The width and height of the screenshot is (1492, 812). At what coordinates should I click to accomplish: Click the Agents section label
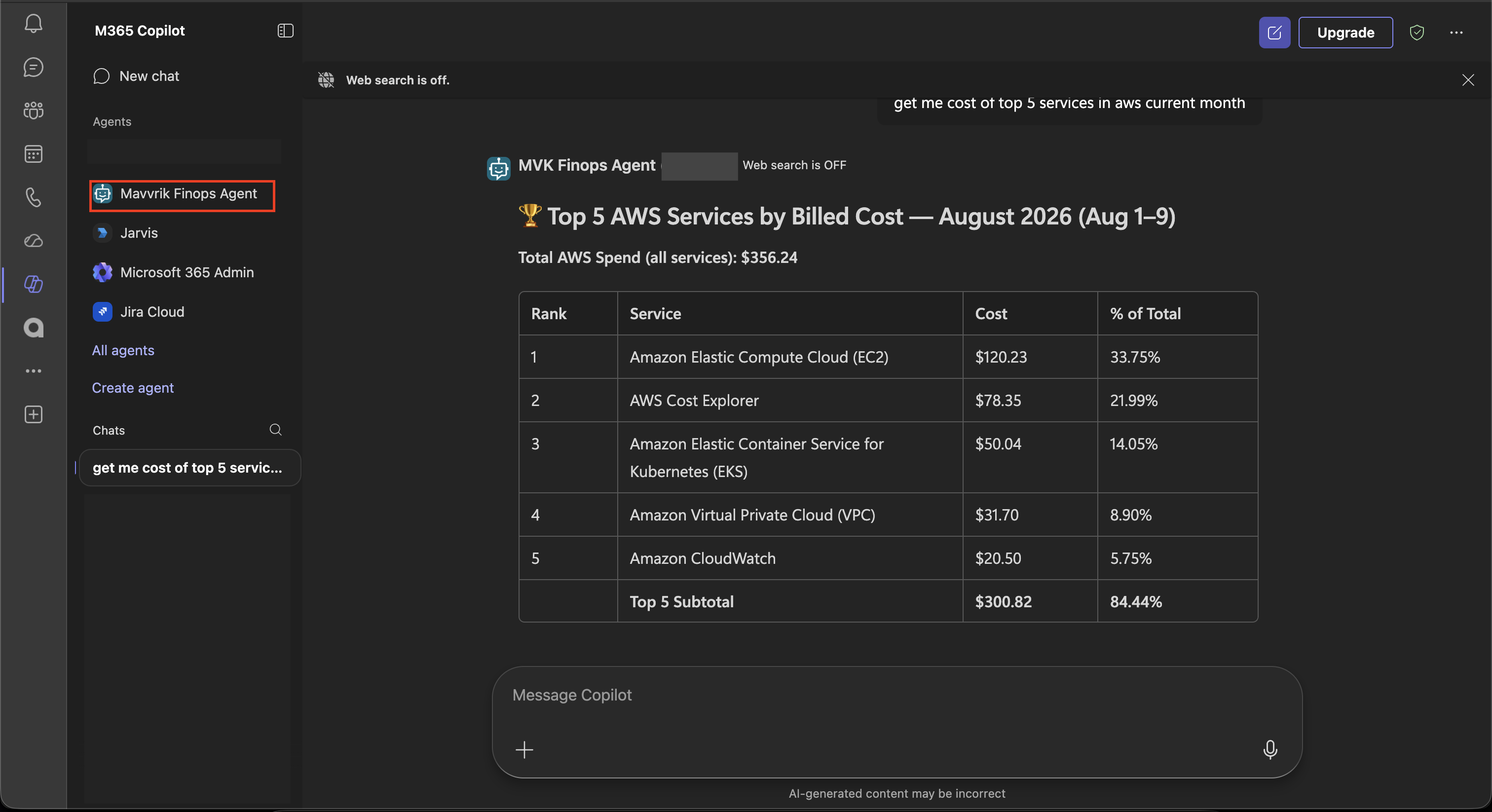click(x=112, y=122)
